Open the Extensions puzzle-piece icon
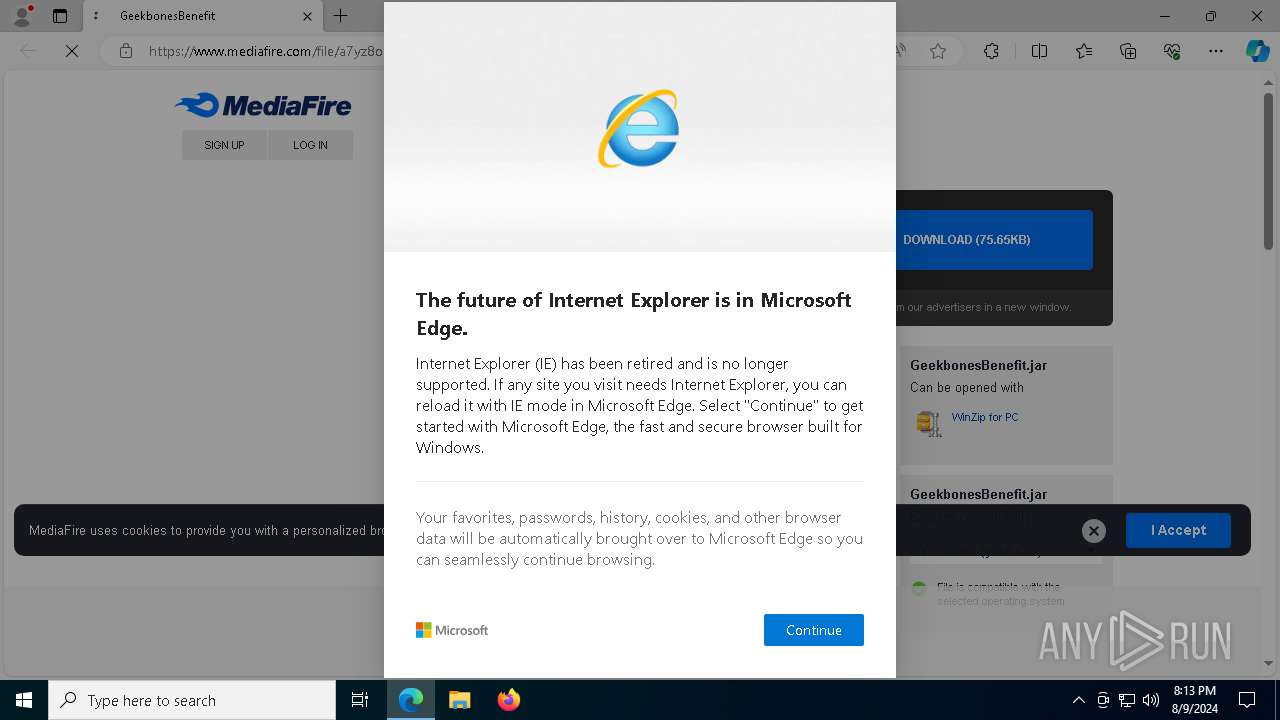Image resolution: width=1280 pixels, height=720 pixels. [991, 51]
